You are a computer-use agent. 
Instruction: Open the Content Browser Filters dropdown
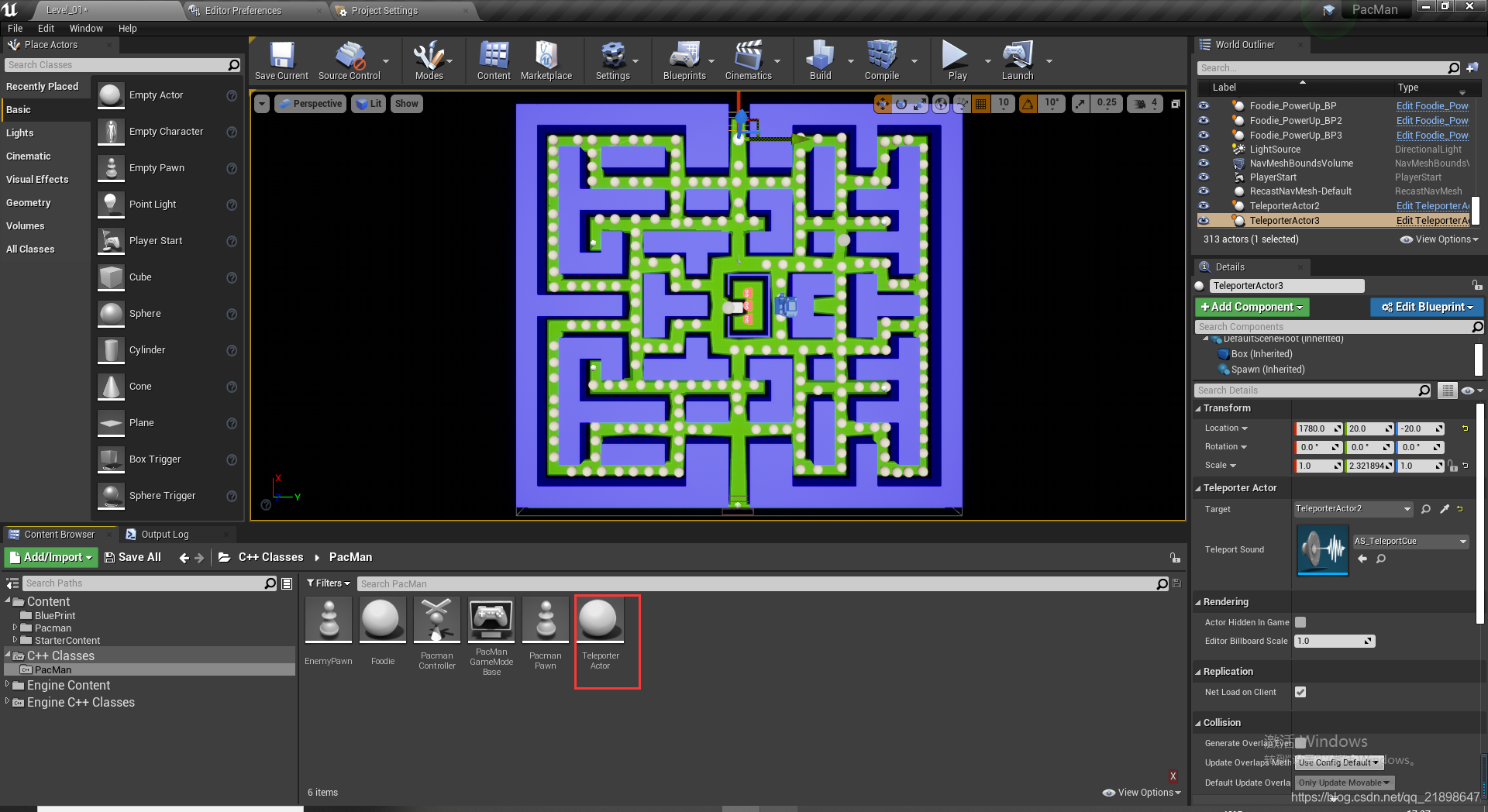click(329, 583)
